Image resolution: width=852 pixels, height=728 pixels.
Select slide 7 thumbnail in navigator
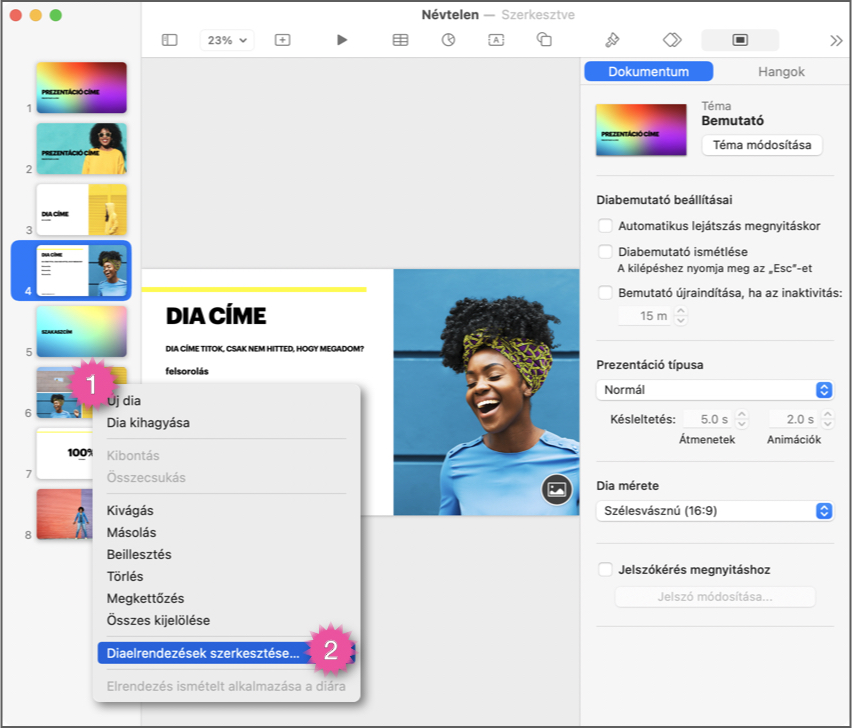pyautogui.click(x=64, y=453)
